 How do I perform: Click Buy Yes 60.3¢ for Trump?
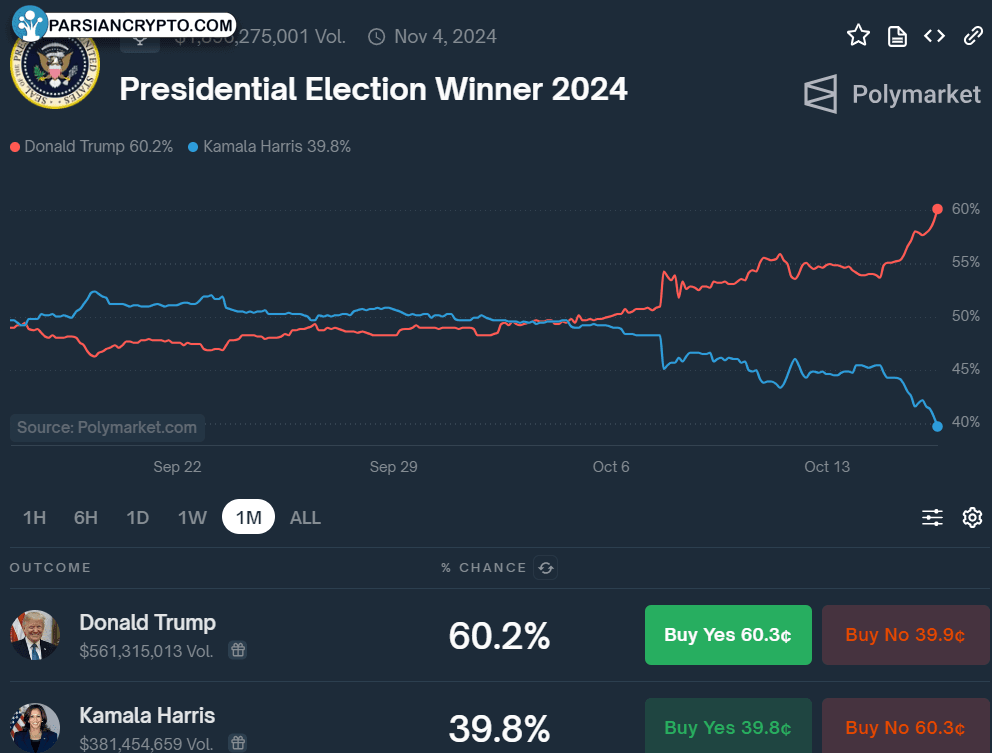[728, 635]
